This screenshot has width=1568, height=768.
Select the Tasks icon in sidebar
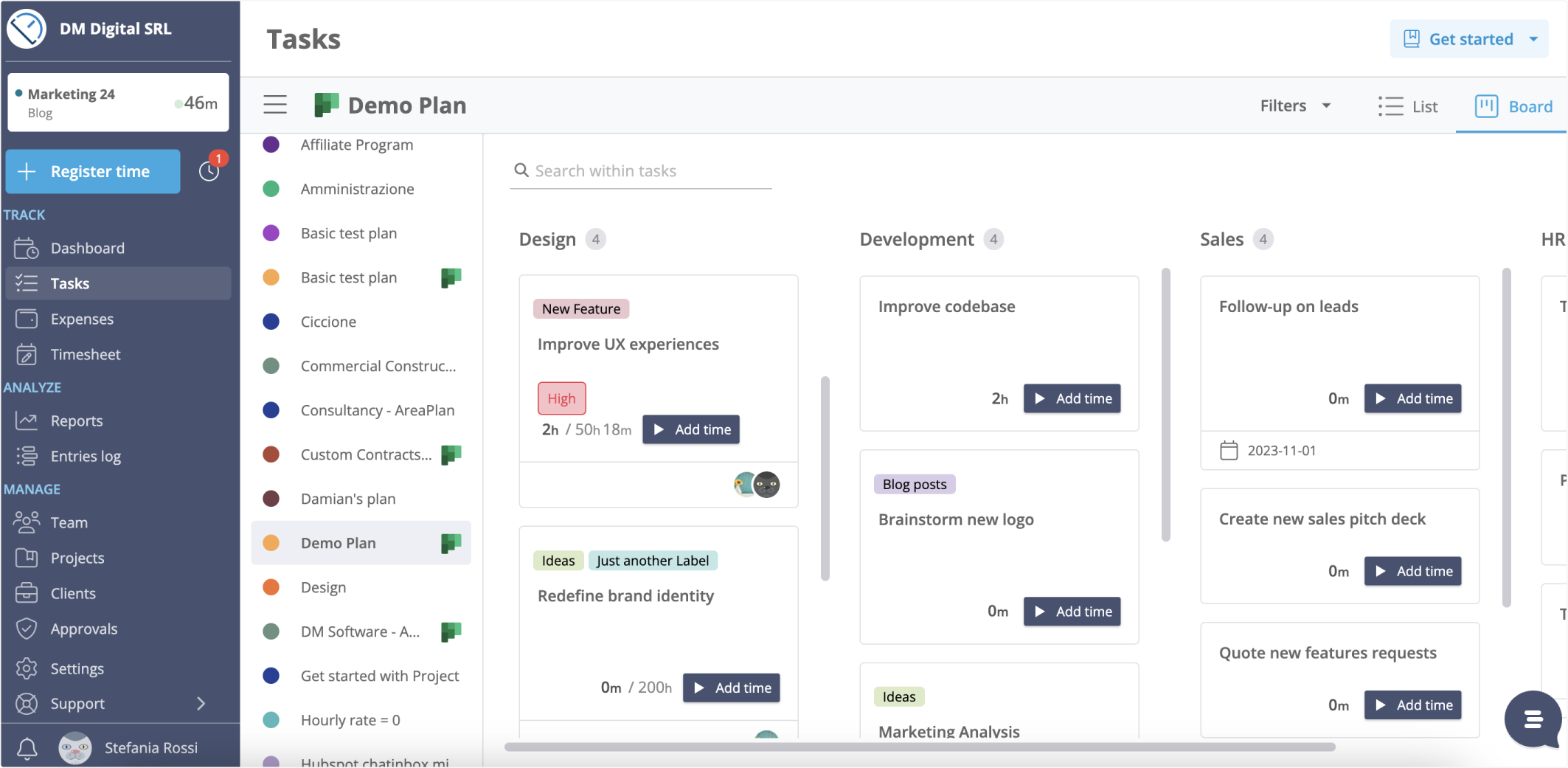point(69,283)
